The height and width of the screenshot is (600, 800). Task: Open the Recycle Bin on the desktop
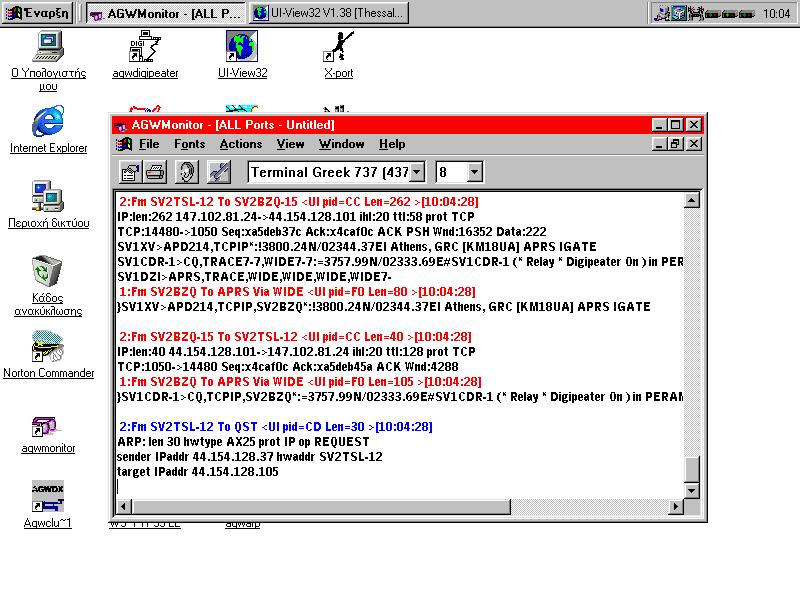(48, 286)
